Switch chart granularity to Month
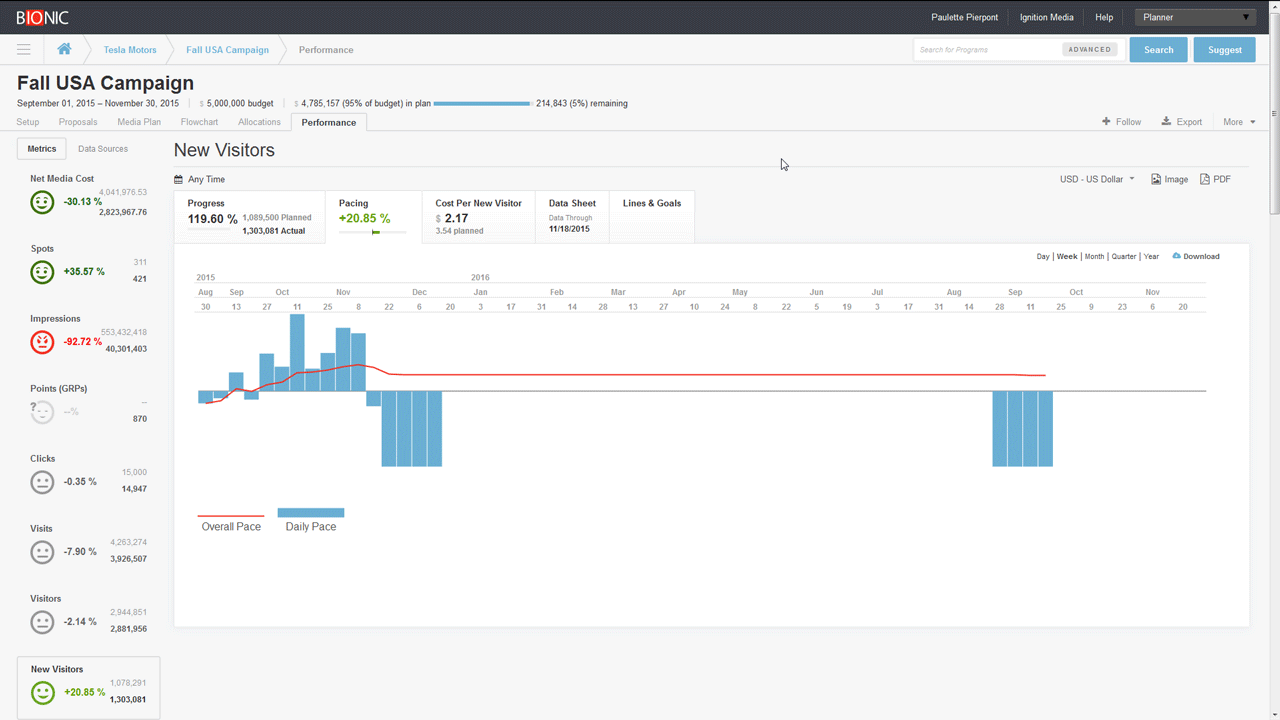This screenshot has width=1280, height=720. click(x=1094, y=256)
